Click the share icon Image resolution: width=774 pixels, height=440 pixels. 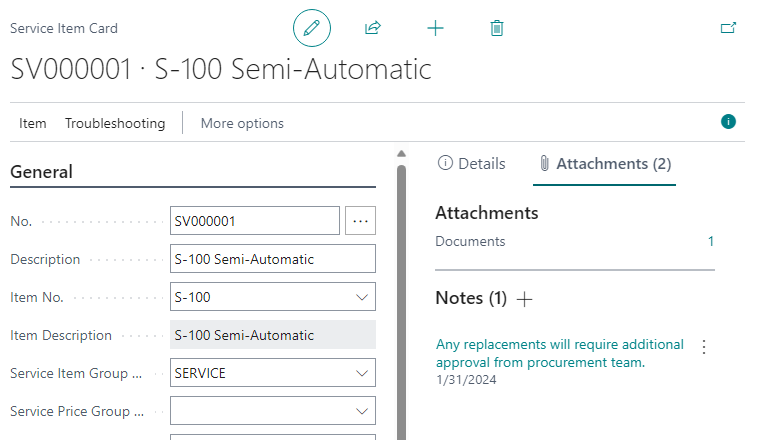373,28
